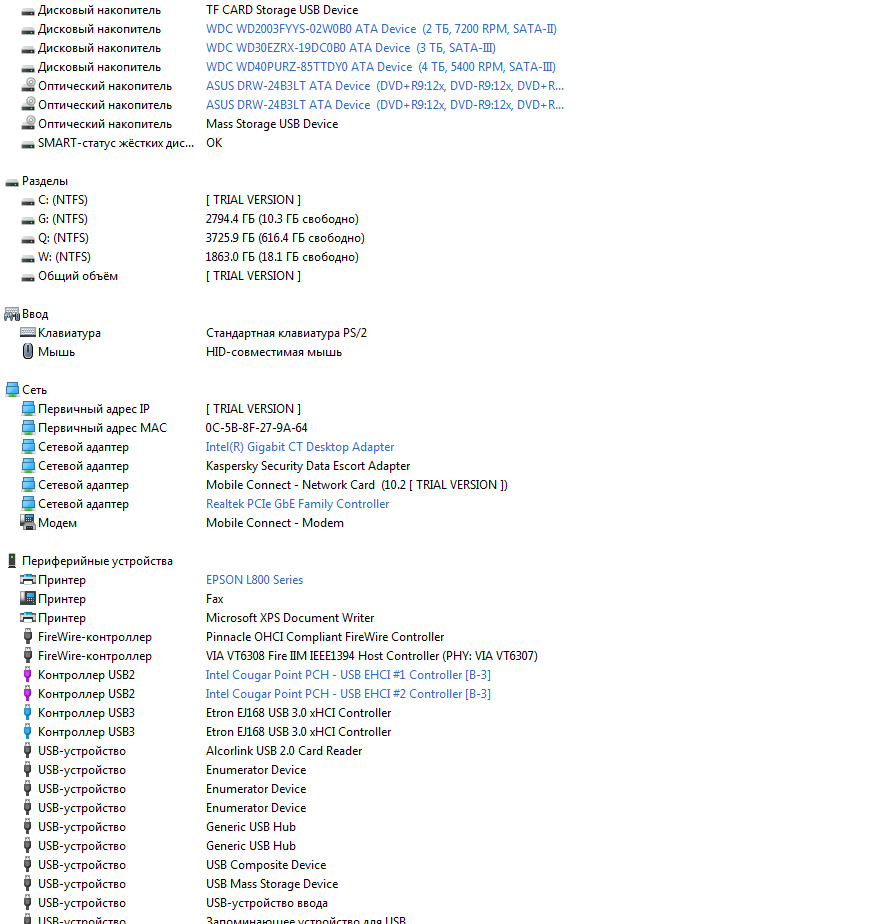The width and height of the screenshot is (880, 924).
Task: Open Intel Cougar Point USB EHCI #2 Controller link
Action: [348, 694]
